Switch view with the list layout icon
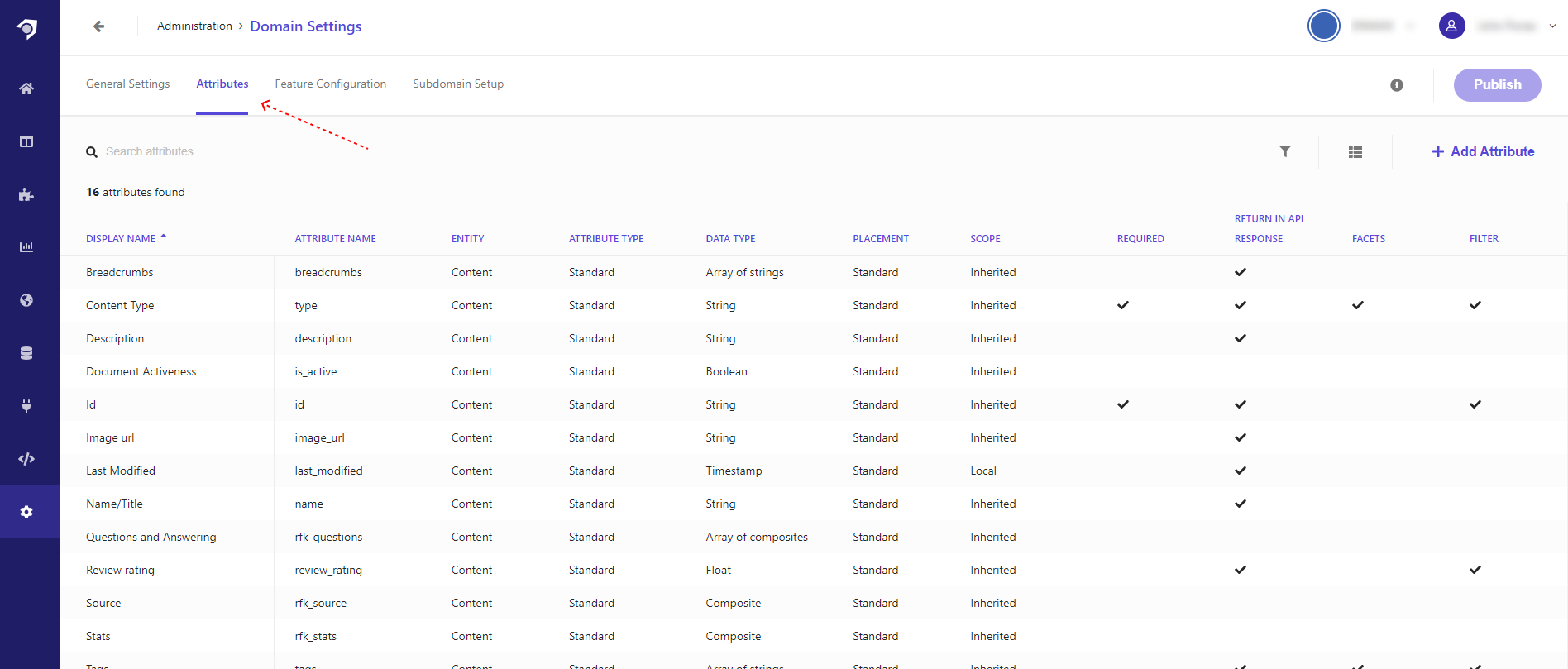Image resolution: width=1568 pixels, height=669 pixels. [1355, 152]
